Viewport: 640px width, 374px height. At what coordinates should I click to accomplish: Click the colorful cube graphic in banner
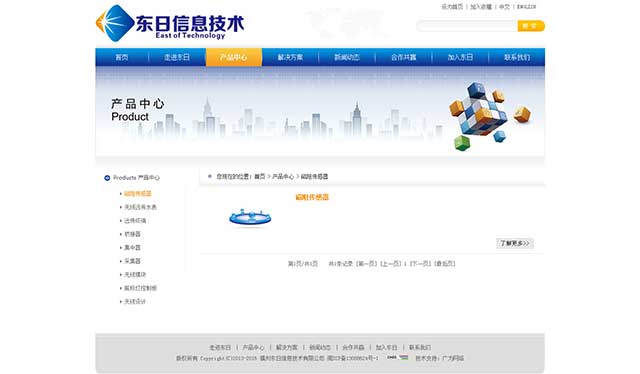pyautogui.click(x=489, y=116)
